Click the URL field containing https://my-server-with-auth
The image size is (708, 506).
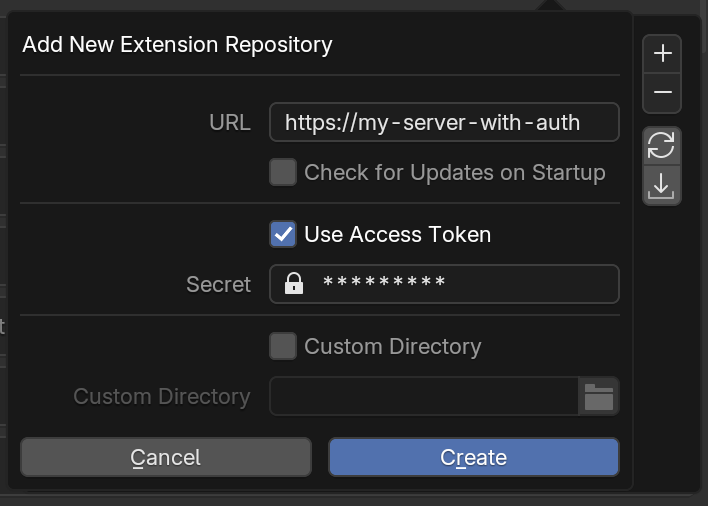click(444, 122)
